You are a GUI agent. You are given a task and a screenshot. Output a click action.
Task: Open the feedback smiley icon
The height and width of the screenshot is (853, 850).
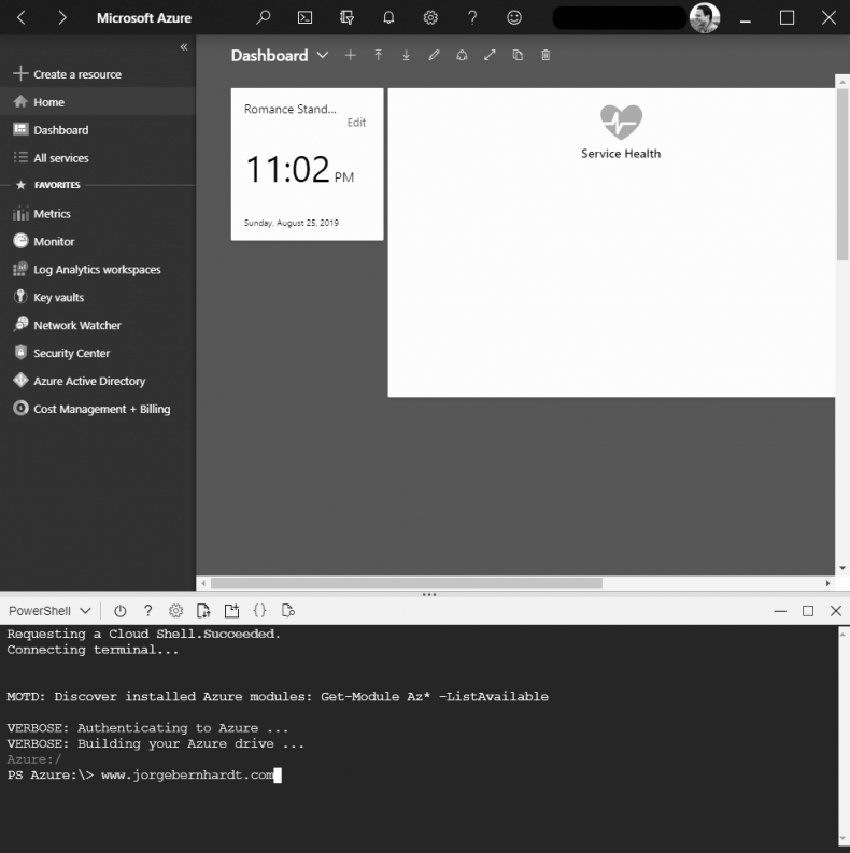513,17
